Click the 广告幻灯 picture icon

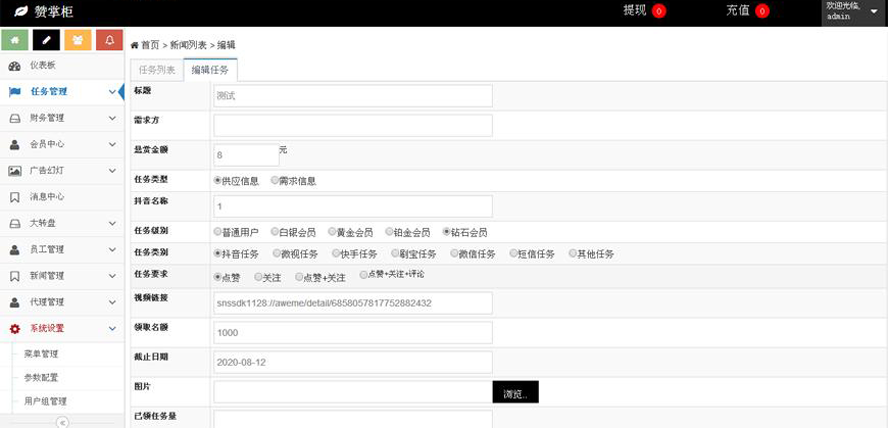(x=15, y=171)
